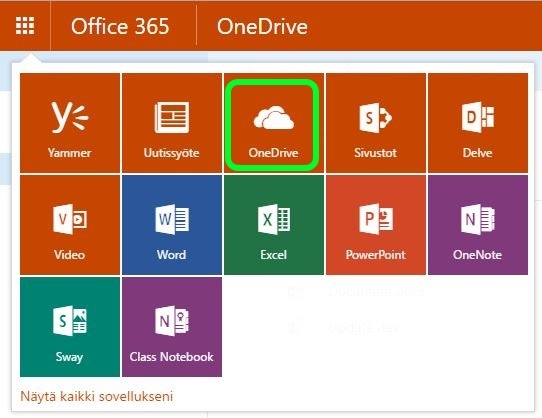The width and height of the screenshot is (542, 418).
Task: Open Word Online tile
Action: point(172,225)
